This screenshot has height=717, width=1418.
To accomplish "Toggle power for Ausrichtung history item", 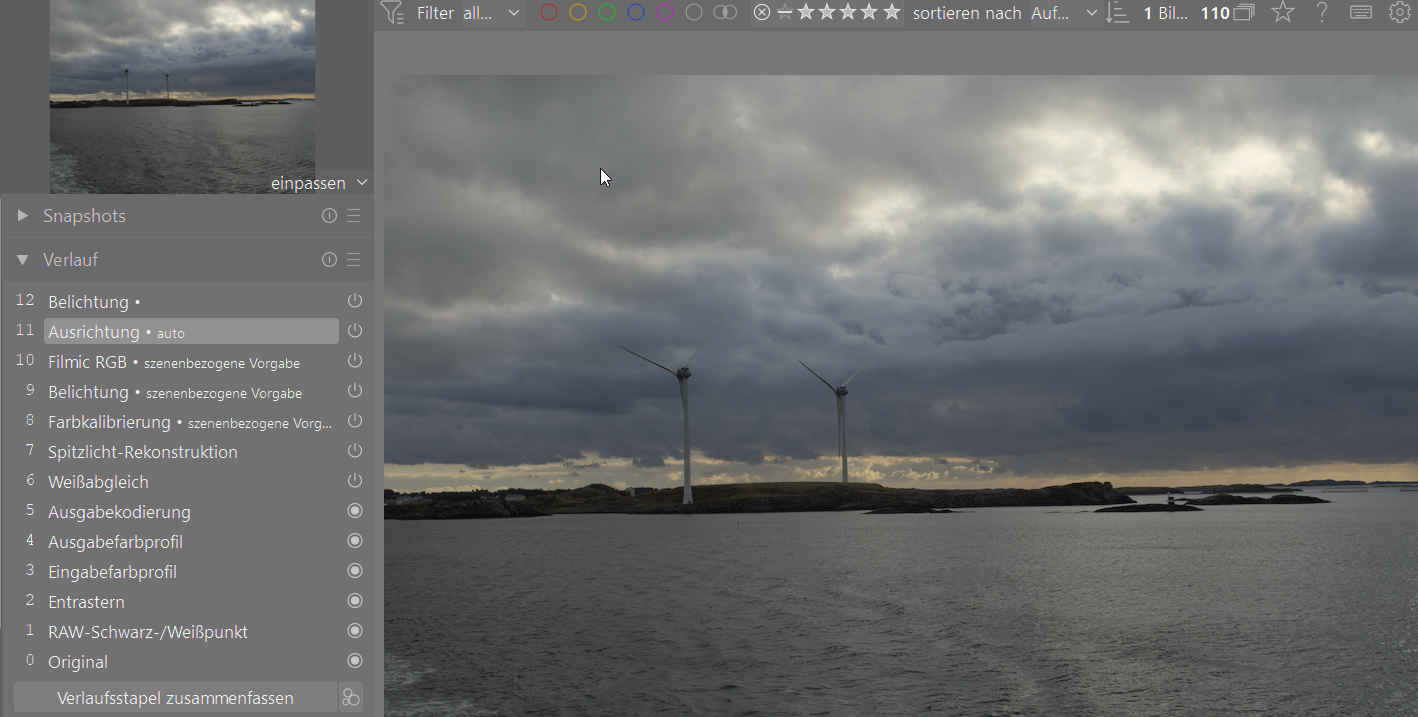I will tap(354, 331).
